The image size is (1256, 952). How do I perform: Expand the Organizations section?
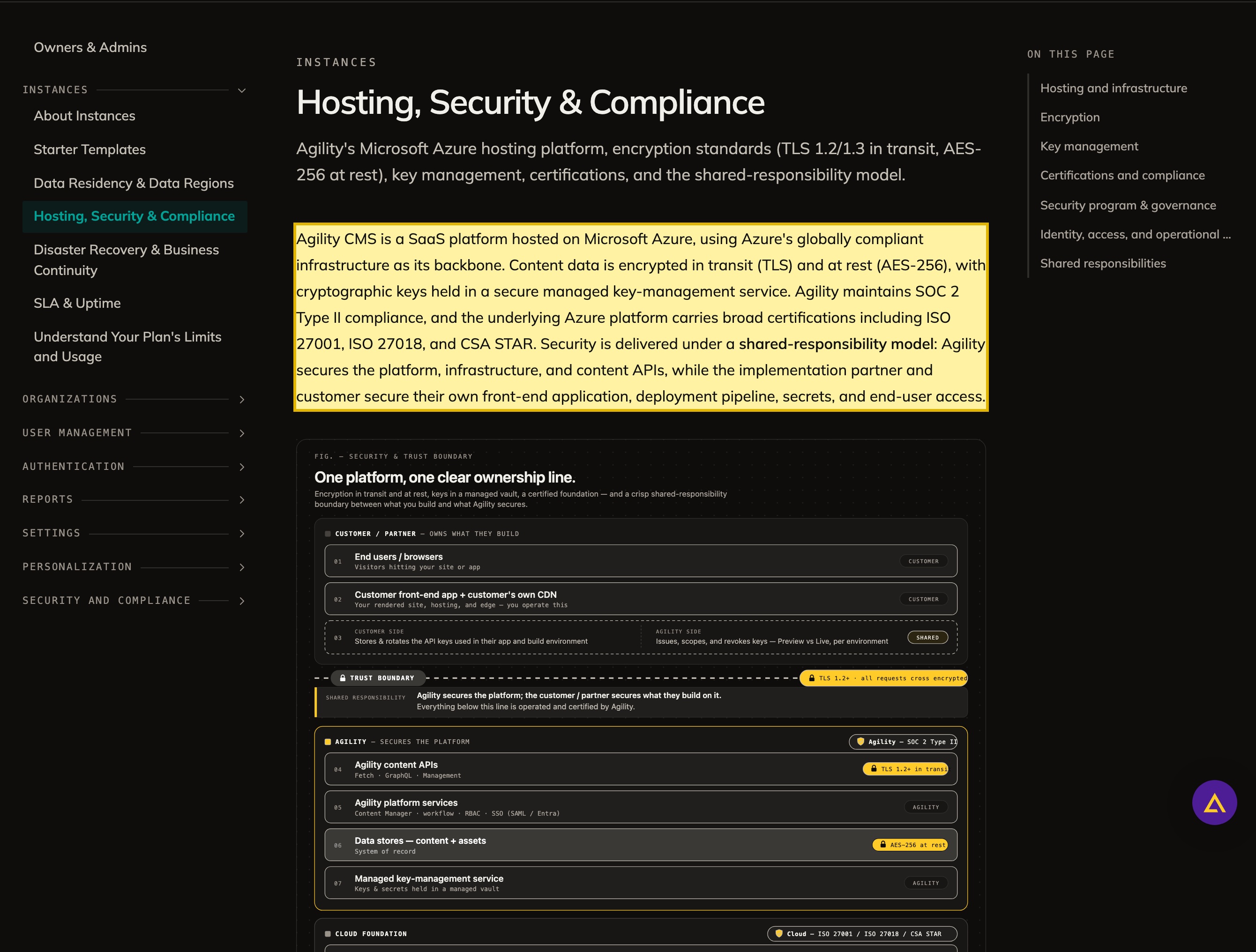click(x=241, y=400)
